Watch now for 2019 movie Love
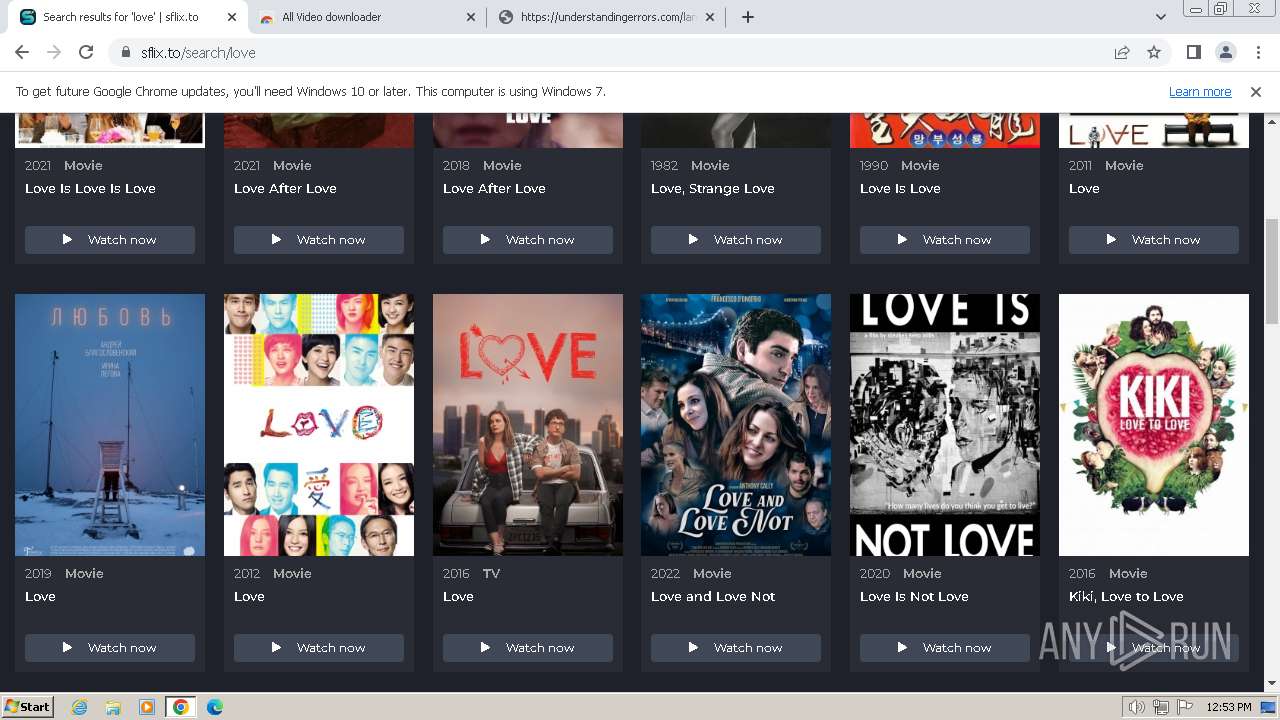1280x720 pixels. (x=110, y=648)
